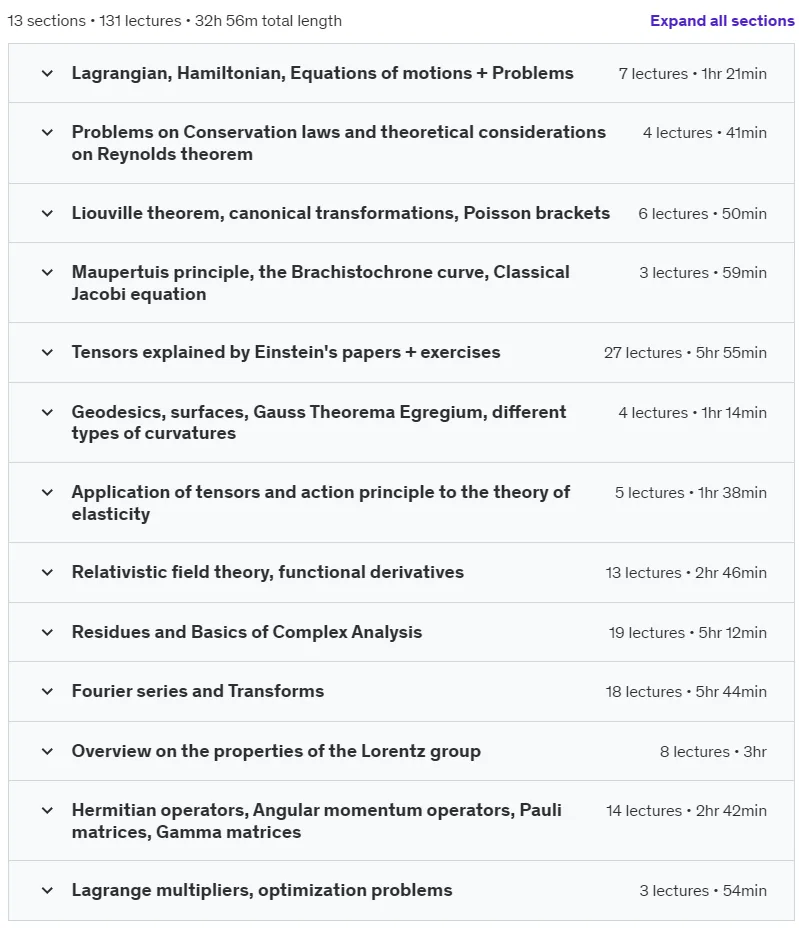Open chevron next to Application of tensors section
The image size is (799, 931).
[x=47, y=493]
